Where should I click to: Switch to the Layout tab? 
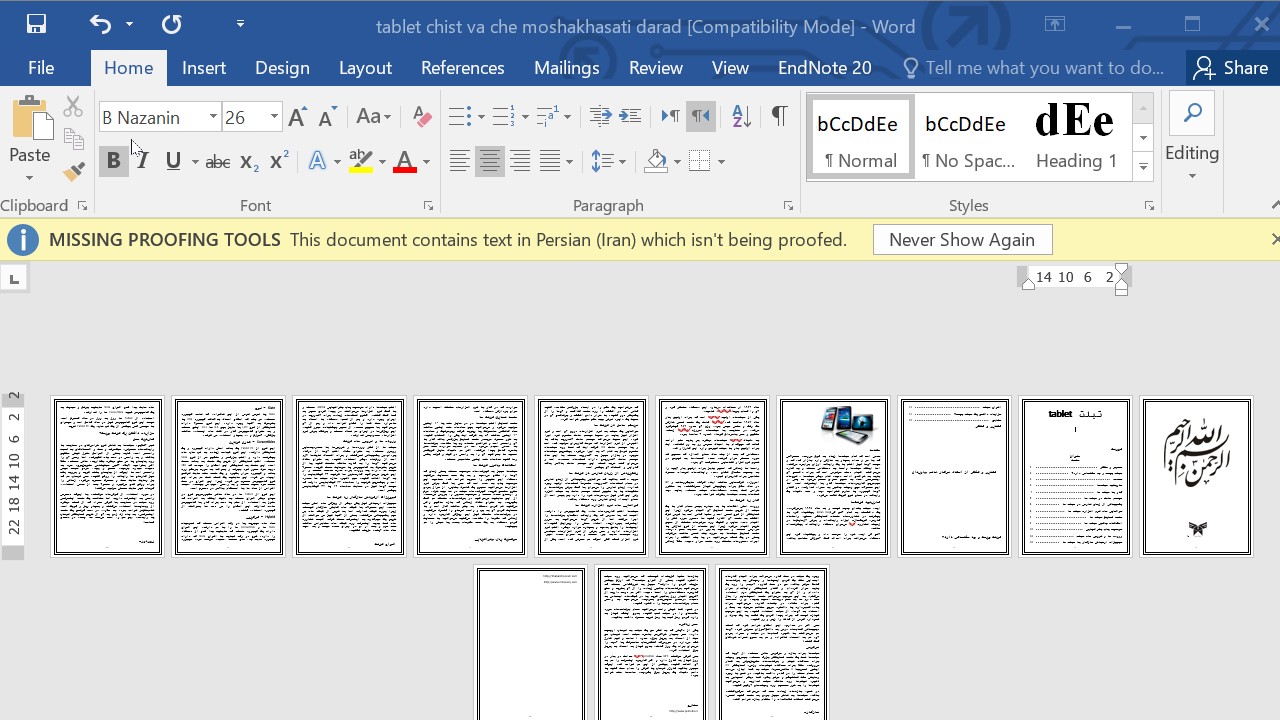click(x=365, y=68)
